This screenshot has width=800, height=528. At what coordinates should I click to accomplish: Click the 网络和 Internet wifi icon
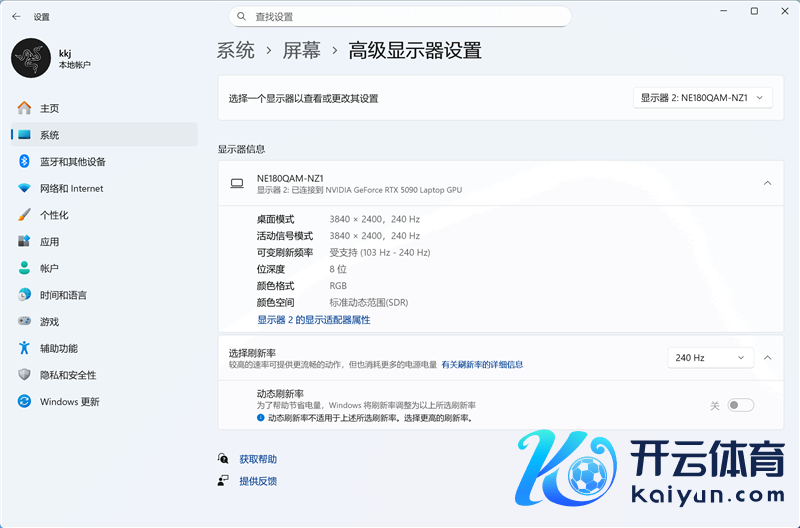24,188
